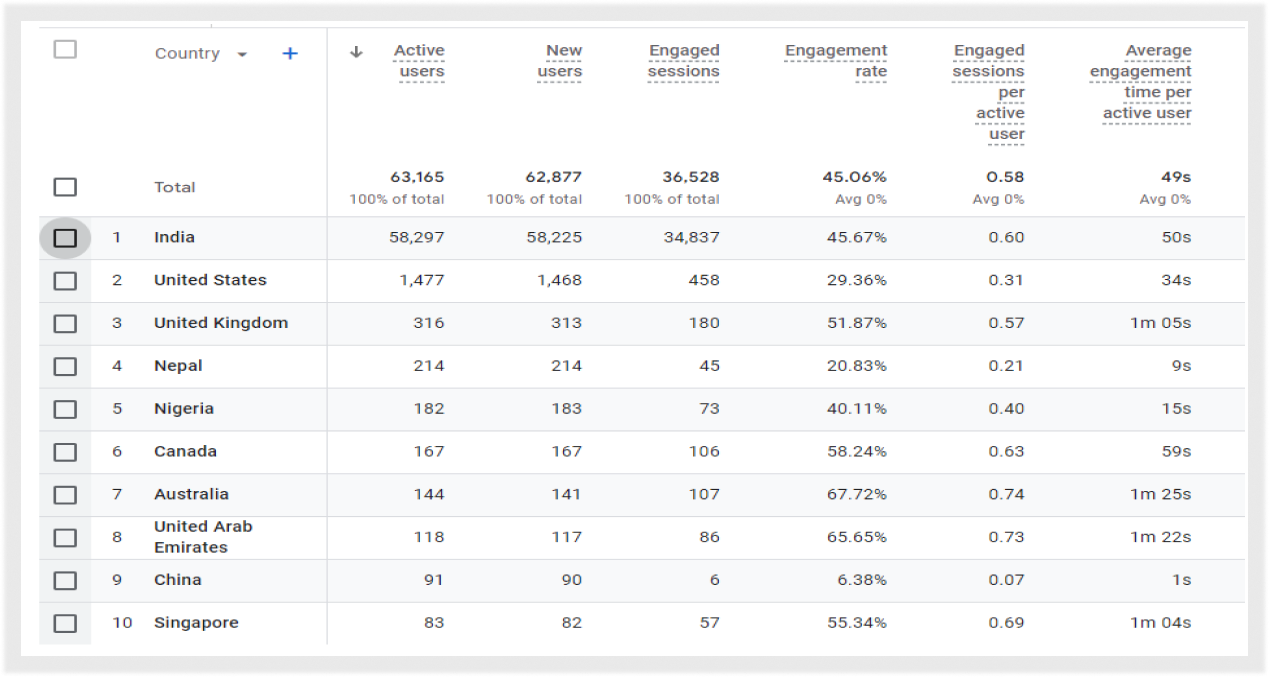Click Engaged sessions per active user header
Viewport: 1269px width, 677px height.
click(988, 92)
